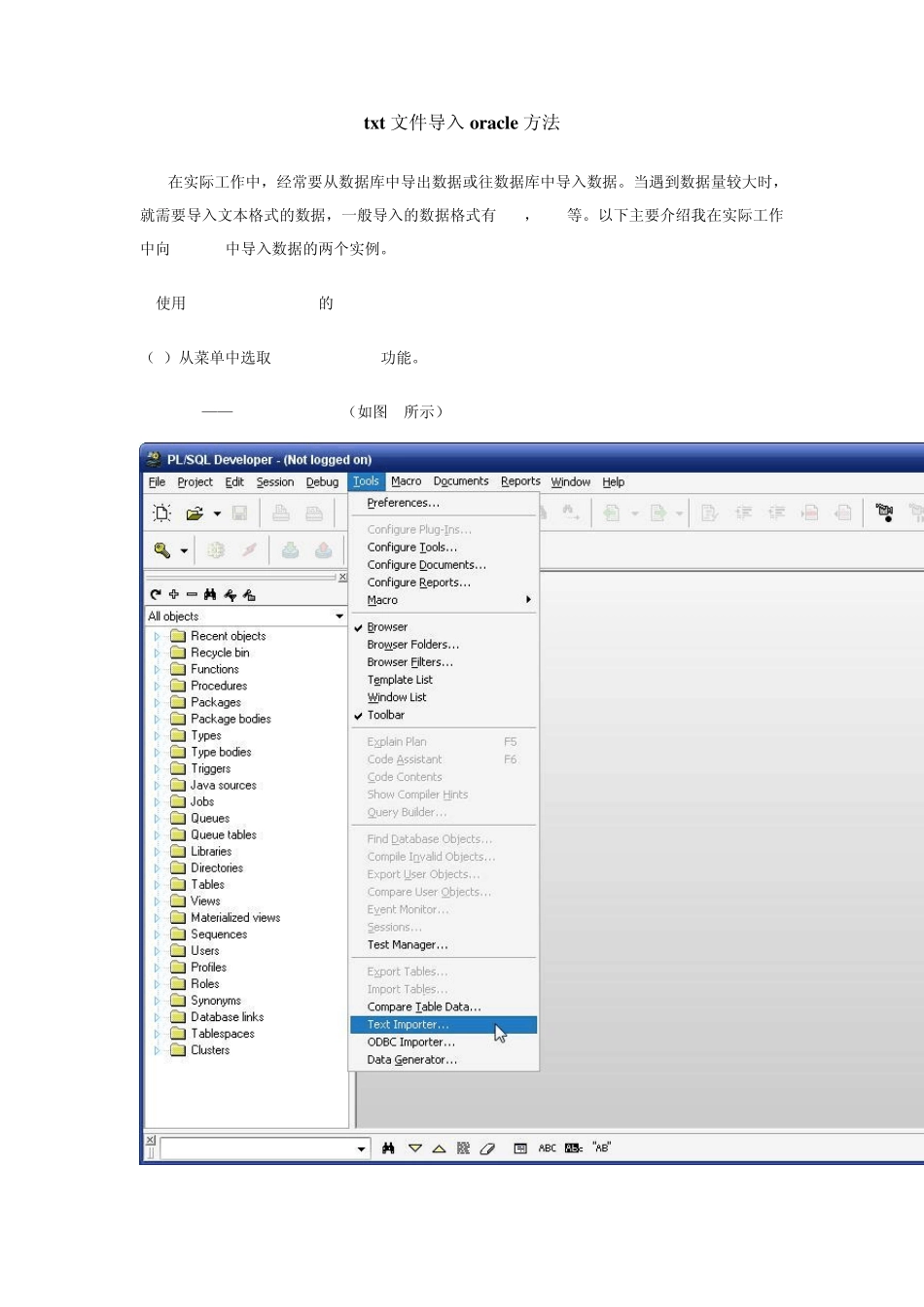Click inside the search text input field
The image size is (924, 1307).
[x=258, y=1148]
